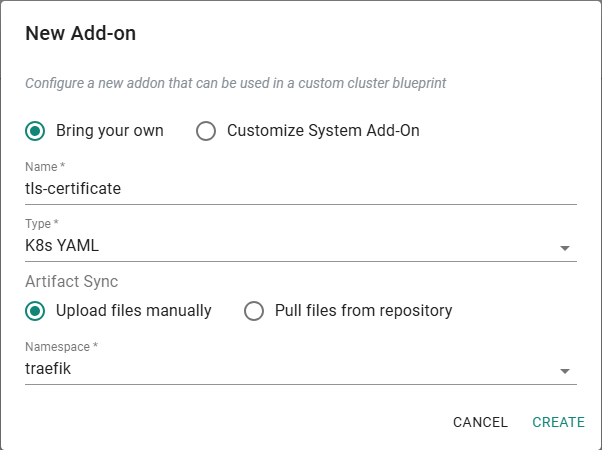The width and height of the screenshot is (602, 450).
Task: Click the New Add-on dialog title
Action: coord(81,34)
